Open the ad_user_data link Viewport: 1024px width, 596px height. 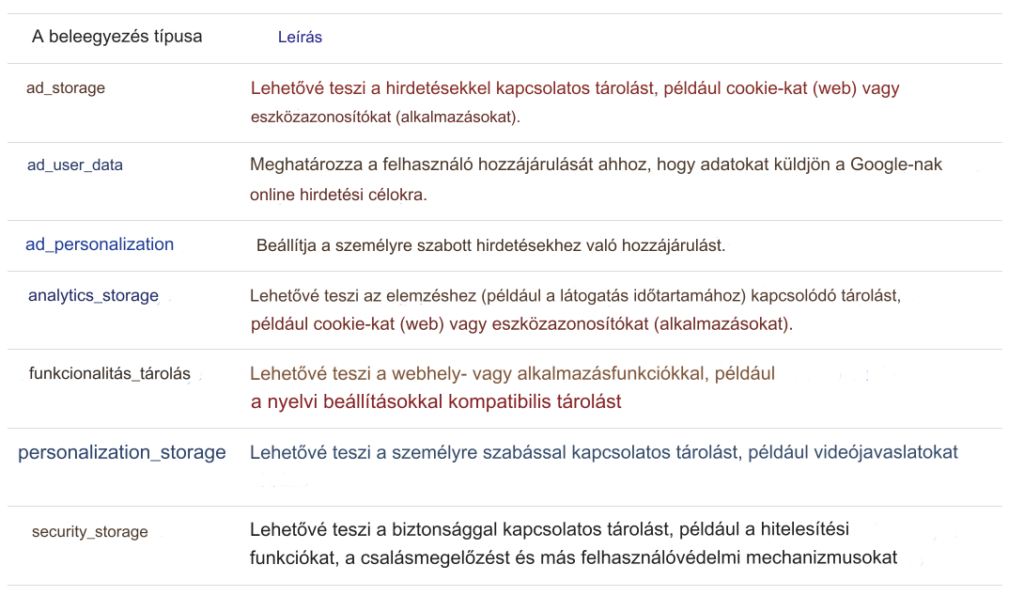75,165
